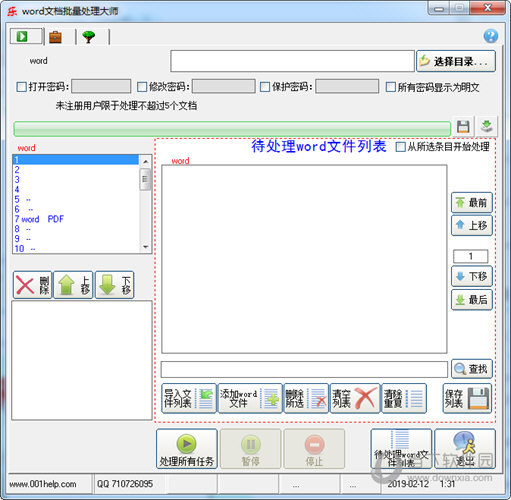Click 导入文件列表 button
The width and height of the screenshot is (511, 500).
[189, 398]
